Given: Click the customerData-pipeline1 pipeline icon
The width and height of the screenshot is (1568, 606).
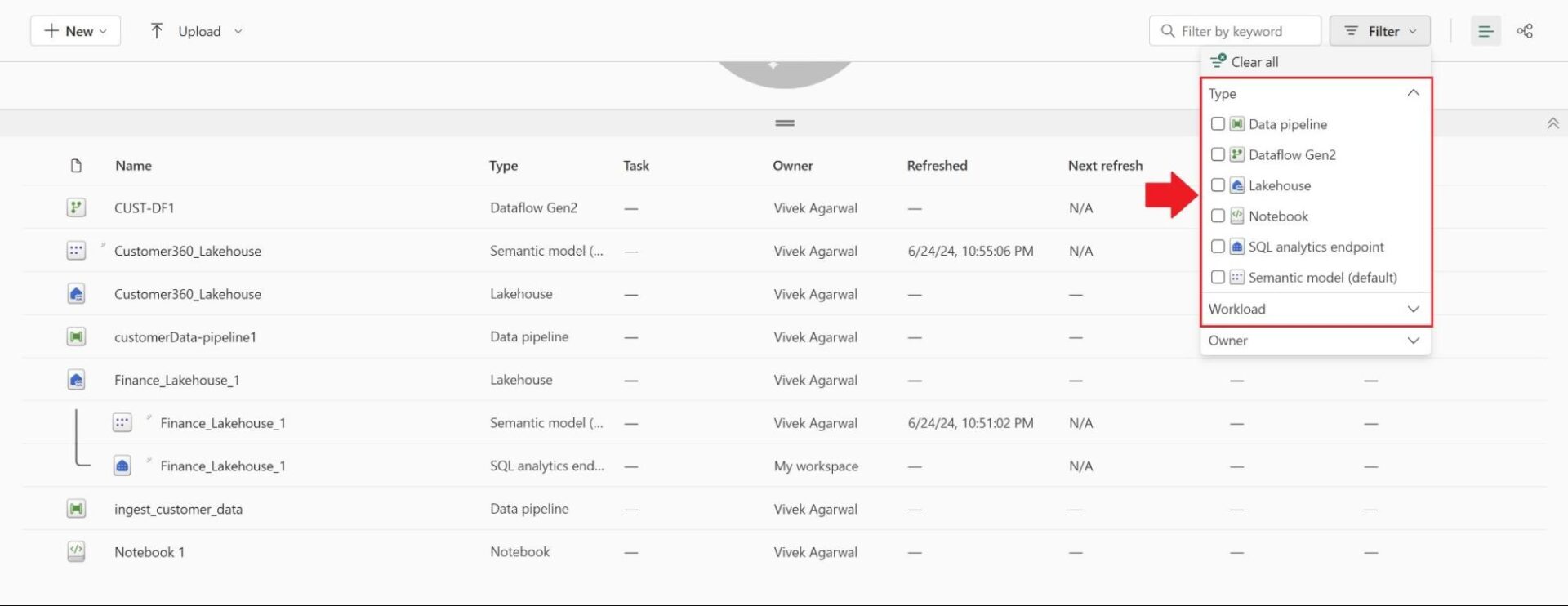Looking at the screenshot, I should [x=76, y=336].
